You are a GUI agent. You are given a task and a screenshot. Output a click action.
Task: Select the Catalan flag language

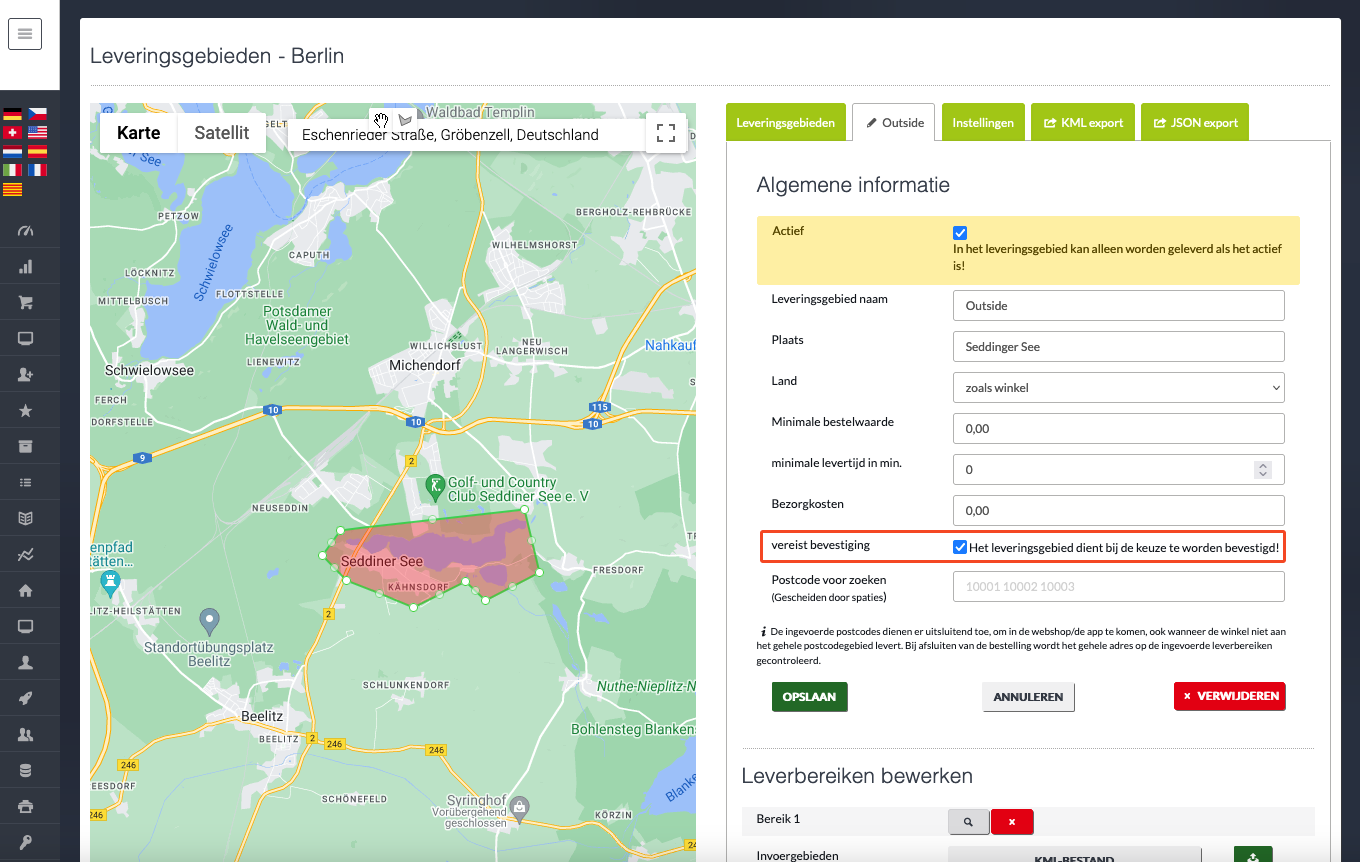(x=13, y=189)
